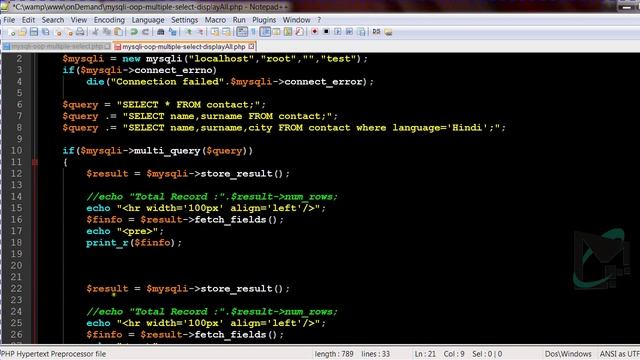Toggle Show All Characters paragraph icon

pos(253,32)
